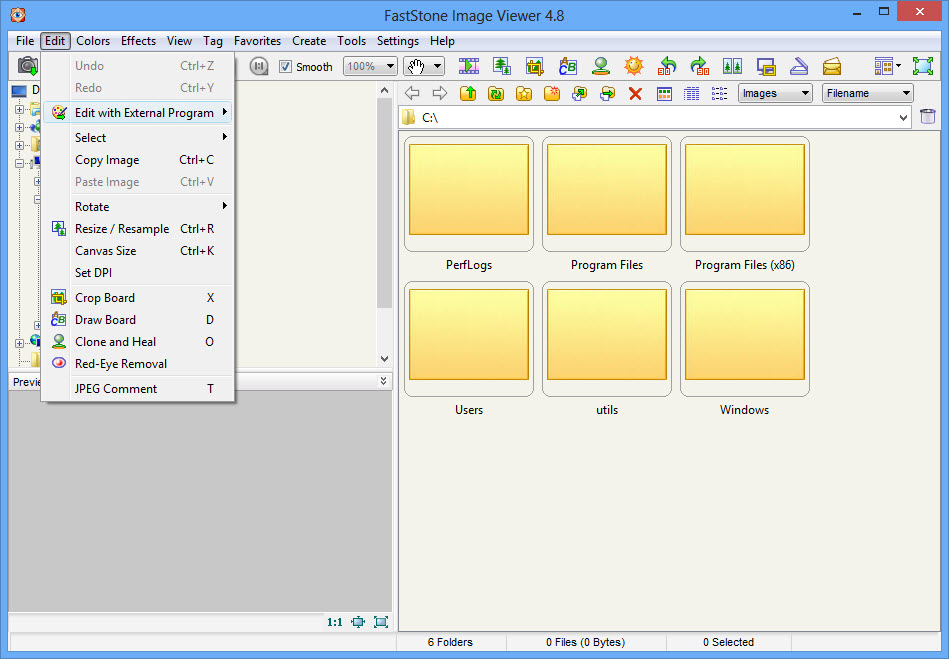Image resolution: width=949 pixels, height=659 pixels.
Task: Click the Rotate Left 90 toolbar icon
Action: (x=667, y=66)
